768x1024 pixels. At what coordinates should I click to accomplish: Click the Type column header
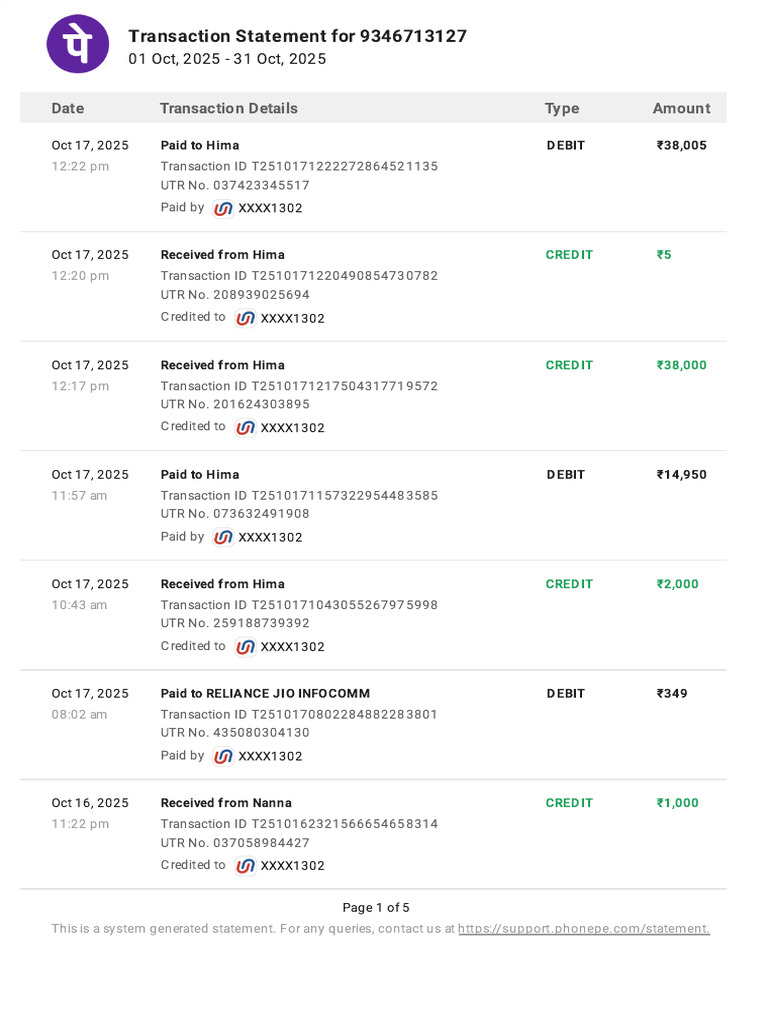(562, 108)
